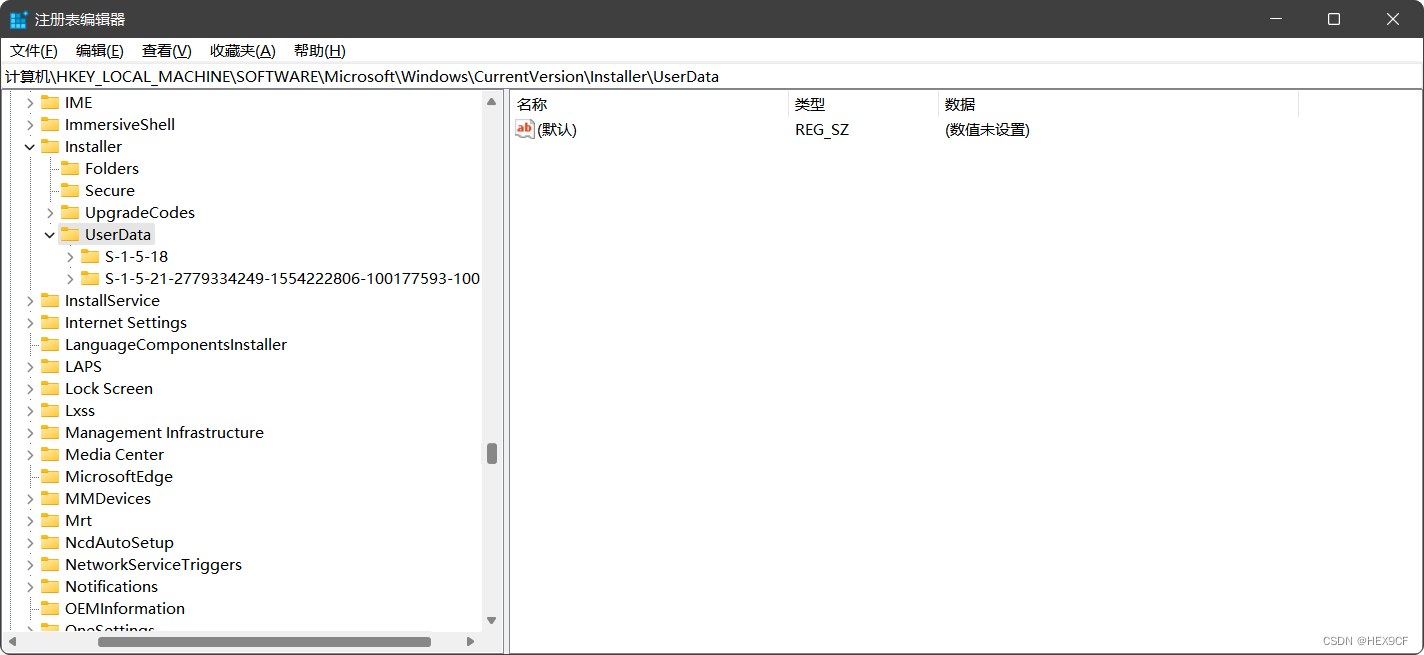The width and height of the screenshot is (1424, 655).
Task: Select the LanguageComponentsInstaller folder icon
Action: click(50, 345)
